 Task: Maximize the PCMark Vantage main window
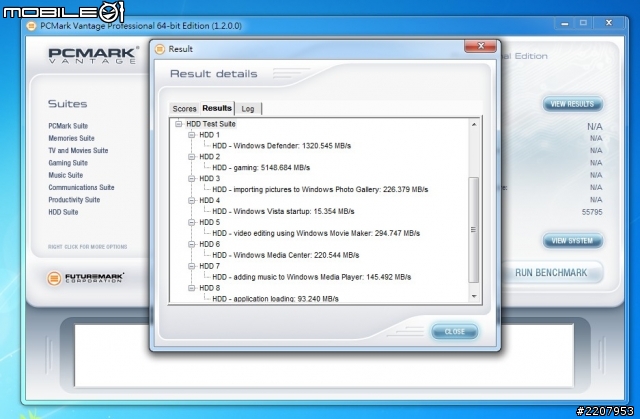[x=583, y=23]
